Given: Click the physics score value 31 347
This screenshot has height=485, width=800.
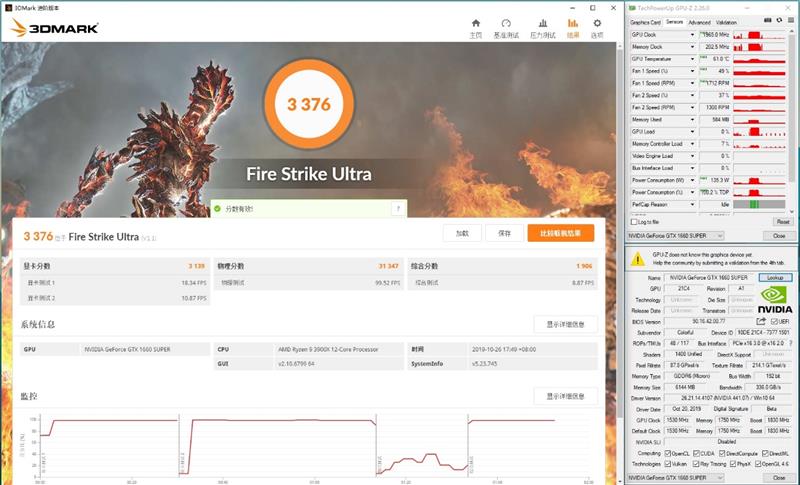Looking at the screenshot, I should click(x=388, y=266).
